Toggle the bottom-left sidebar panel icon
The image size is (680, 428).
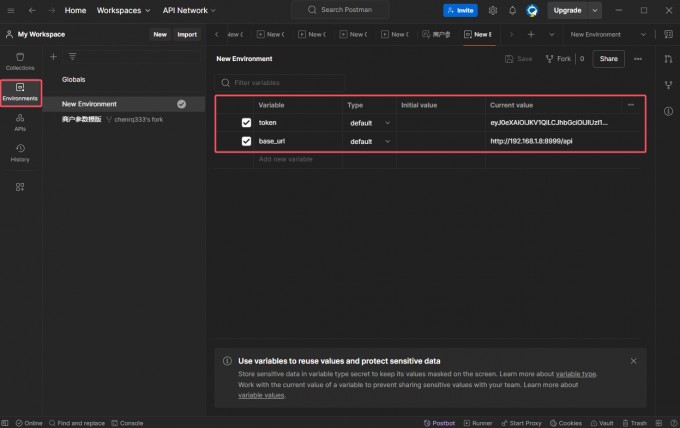point(5,423)
